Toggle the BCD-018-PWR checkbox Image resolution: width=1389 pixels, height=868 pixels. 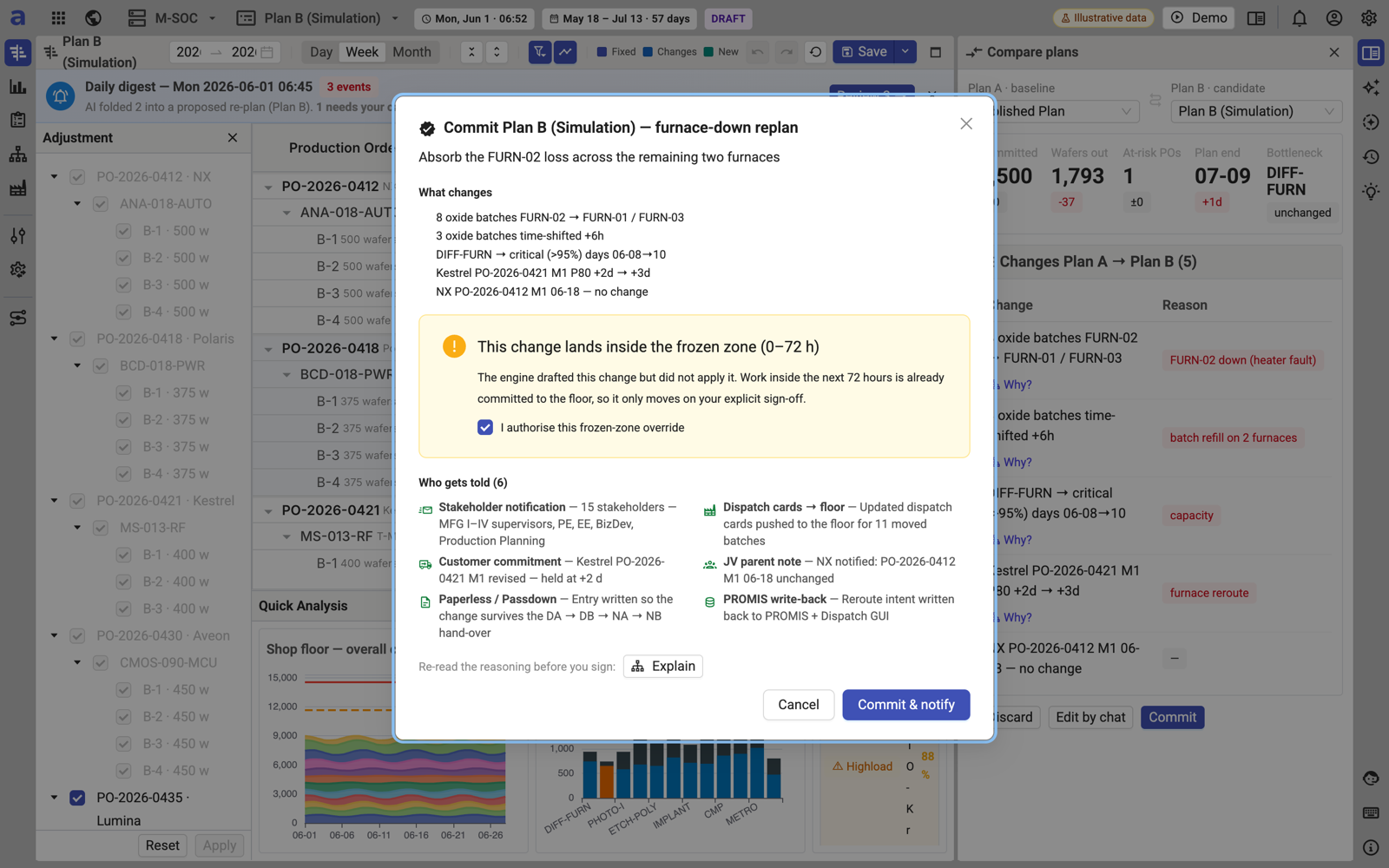click(x=101, y=366)
